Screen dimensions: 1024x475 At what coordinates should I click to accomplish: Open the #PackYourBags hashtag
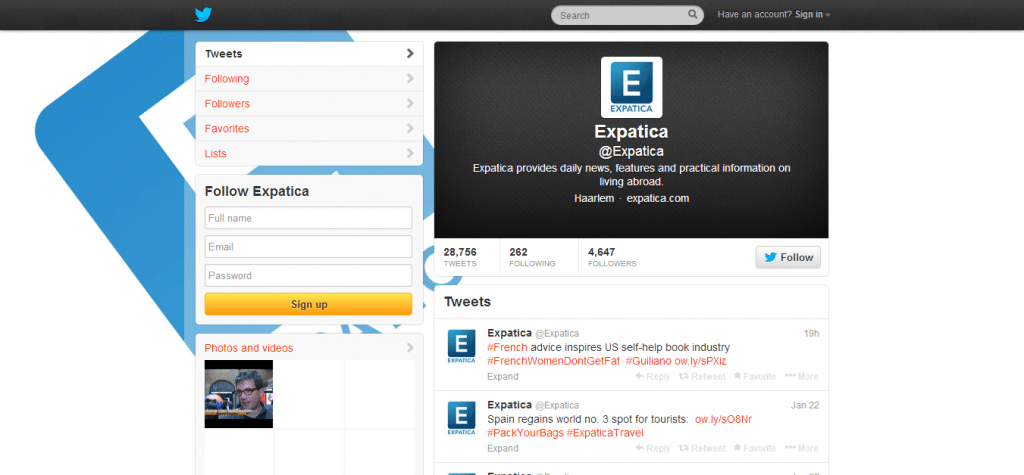click(525, 433)
